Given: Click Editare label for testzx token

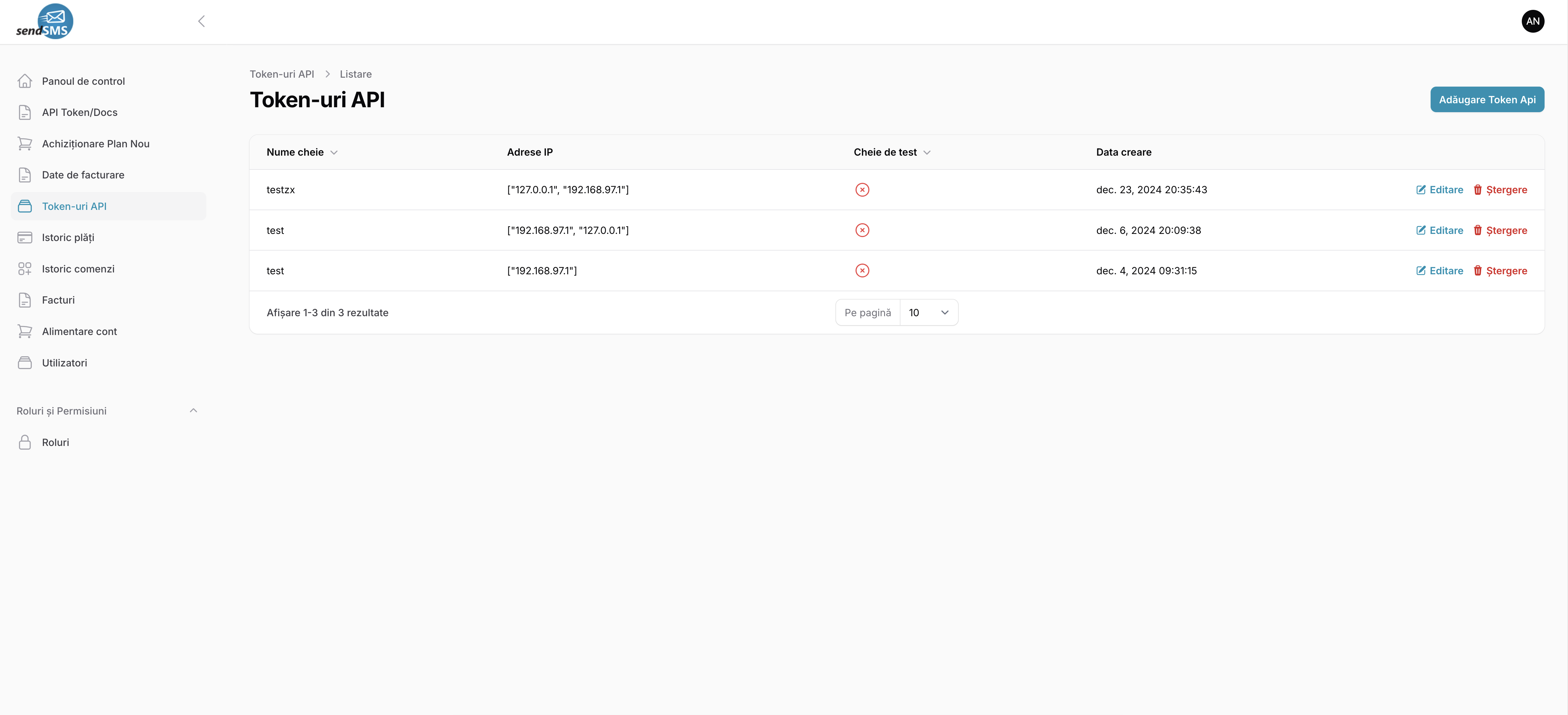Looking at the screenshot, I should pos(1446,190).
